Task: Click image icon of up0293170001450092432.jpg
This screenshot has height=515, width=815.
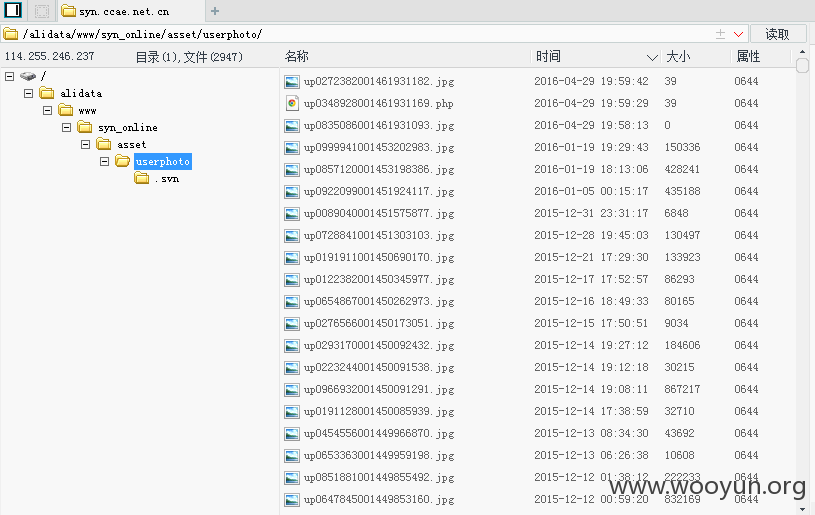Action: [292, 346]
